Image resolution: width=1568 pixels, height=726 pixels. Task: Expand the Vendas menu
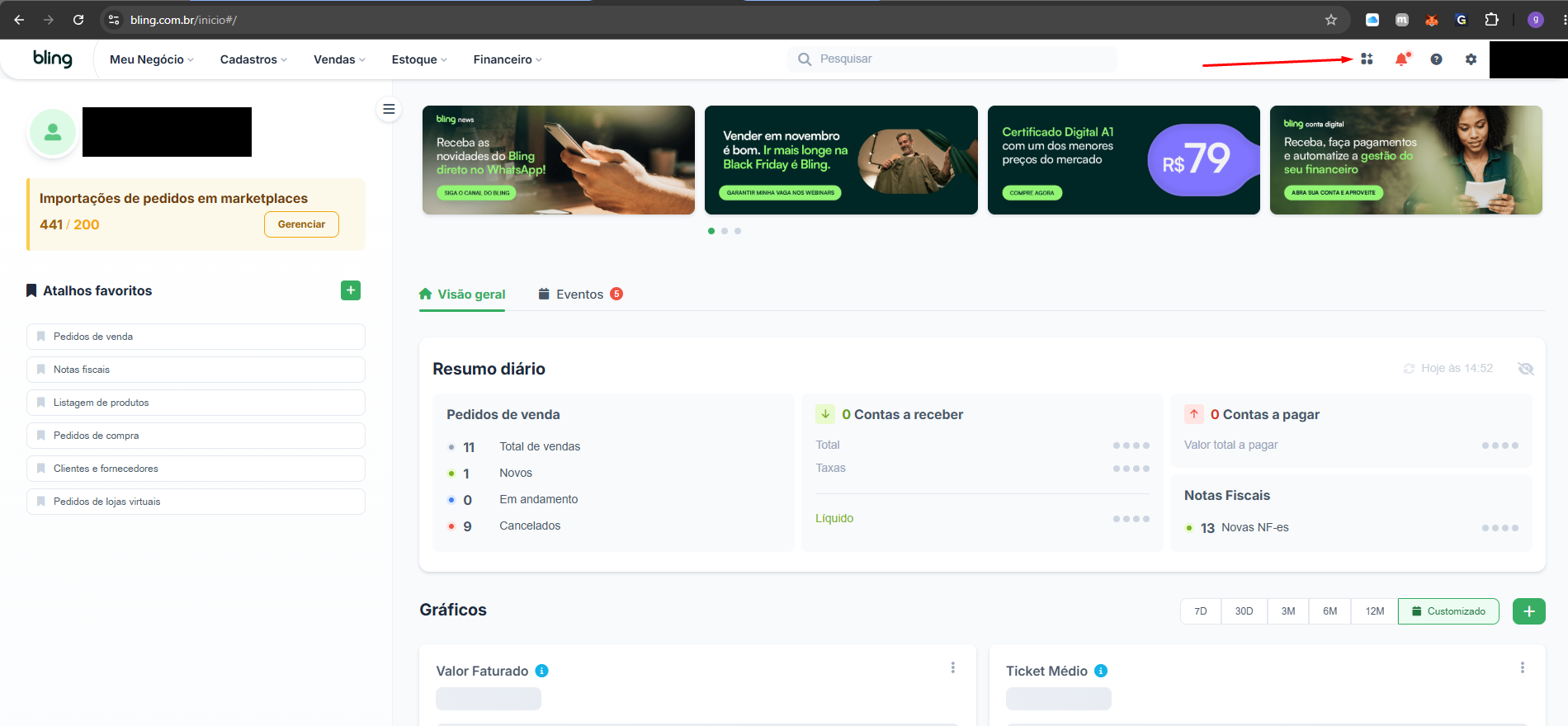[339, 59]
